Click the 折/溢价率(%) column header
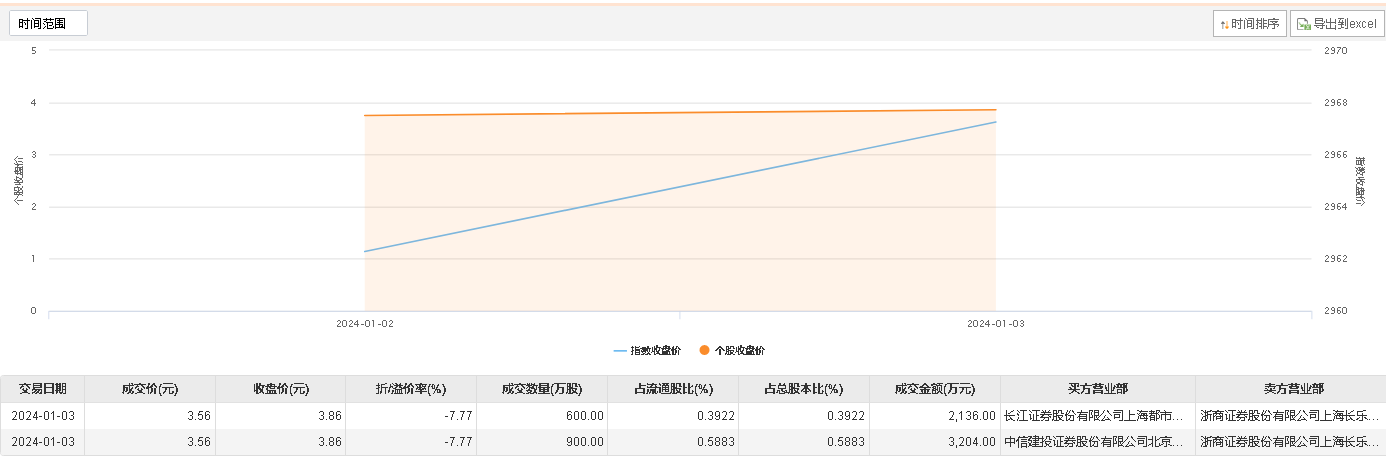The height and width of the screenshot is (457, 1386). click(x=410, y=389)
